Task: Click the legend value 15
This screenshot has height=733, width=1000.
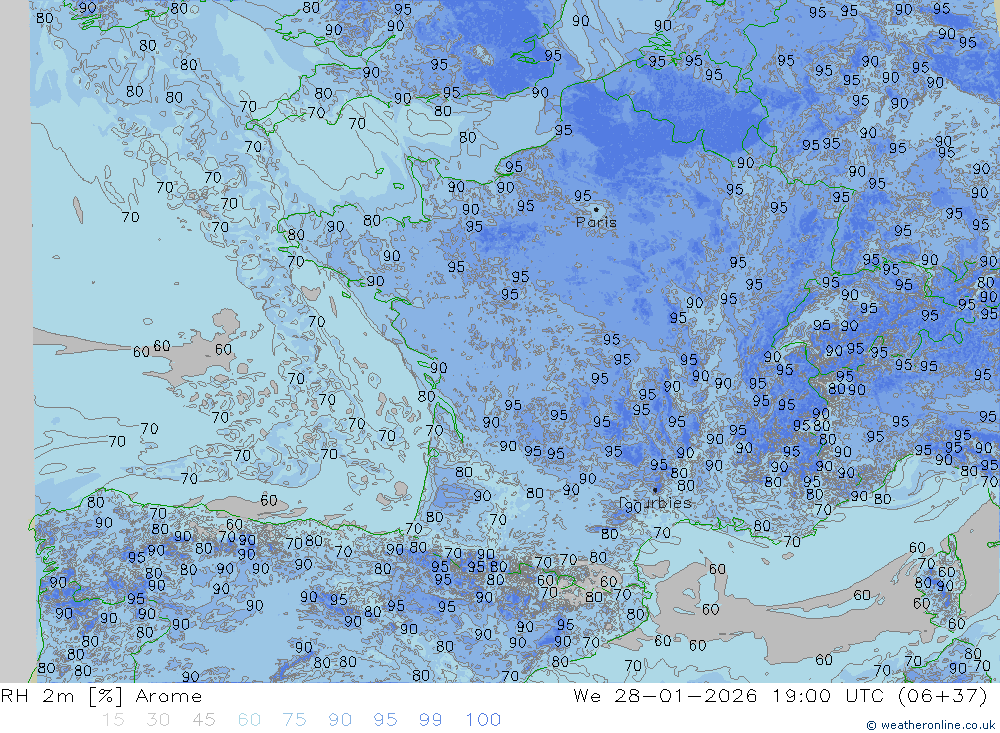Action: (x=113, y=720)
